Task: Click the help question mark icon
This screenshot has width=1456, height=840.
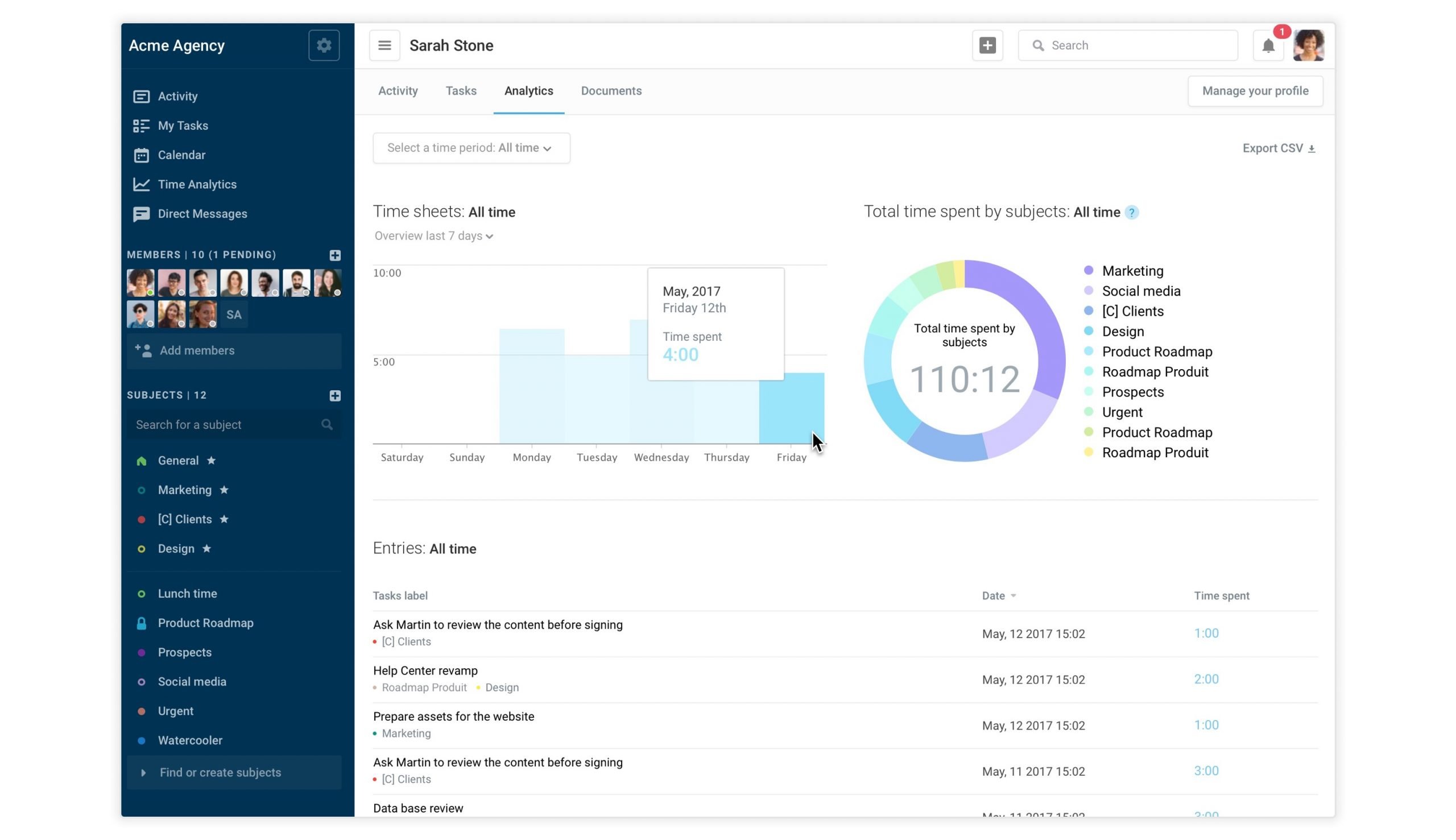Action: pyautogui.click(x=1132, y=212)
